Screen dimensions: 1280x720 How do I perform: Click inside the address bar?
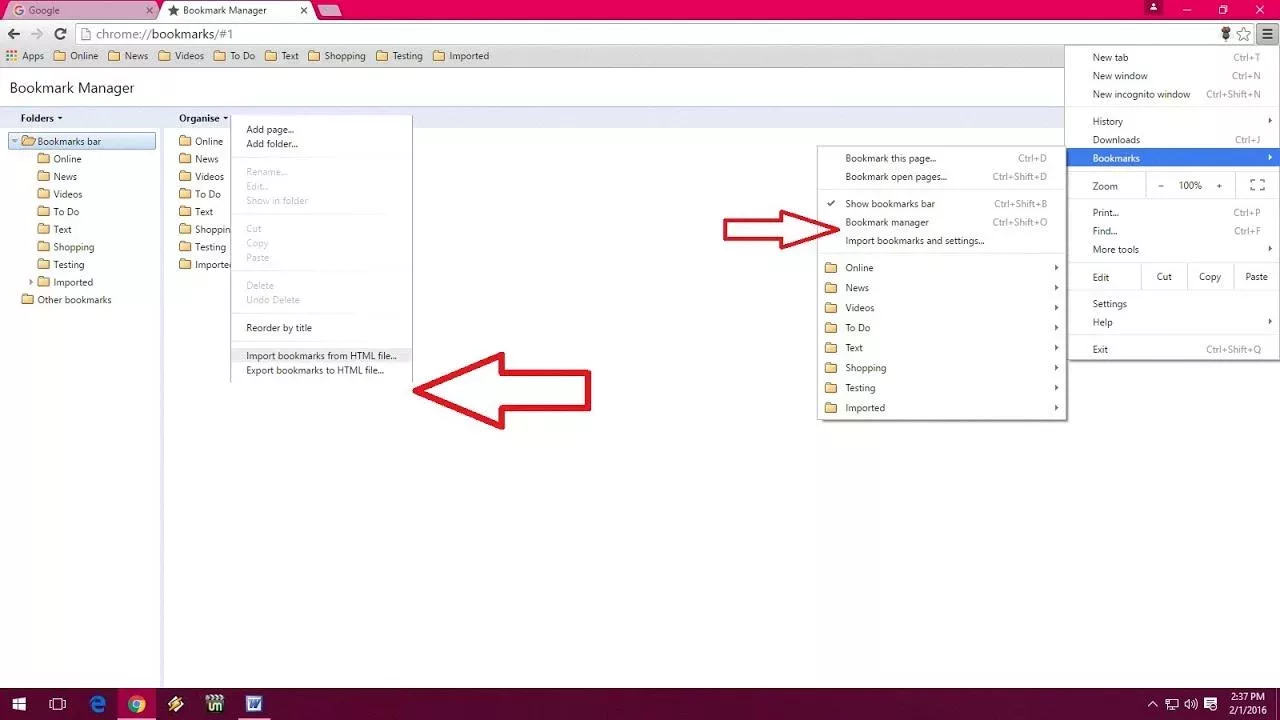tap(400, 33)
